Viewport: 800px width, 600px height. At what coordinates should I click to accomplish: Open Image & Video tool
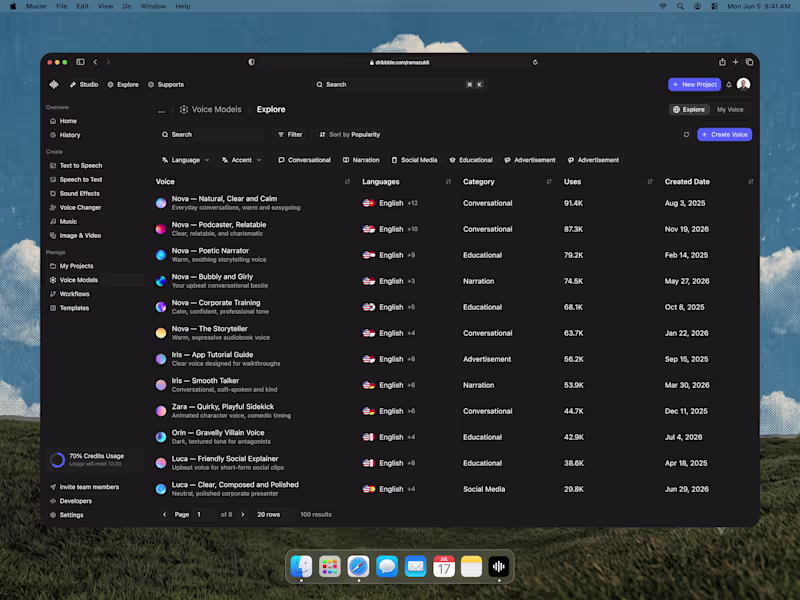pos(76,236)
